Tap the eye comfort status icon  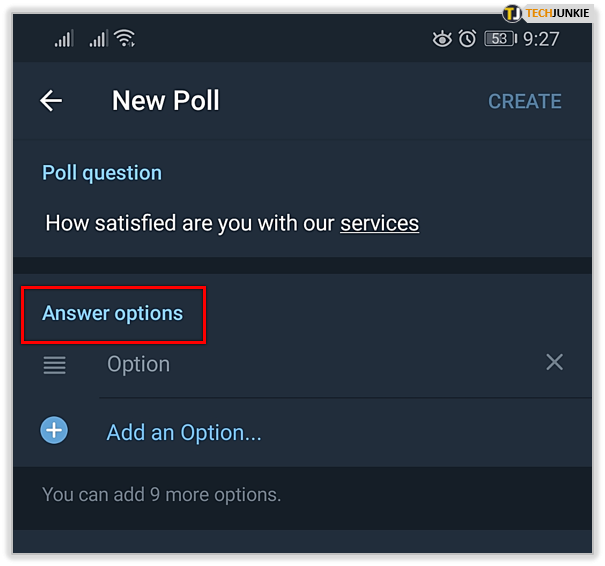click(x=442, y=39)
